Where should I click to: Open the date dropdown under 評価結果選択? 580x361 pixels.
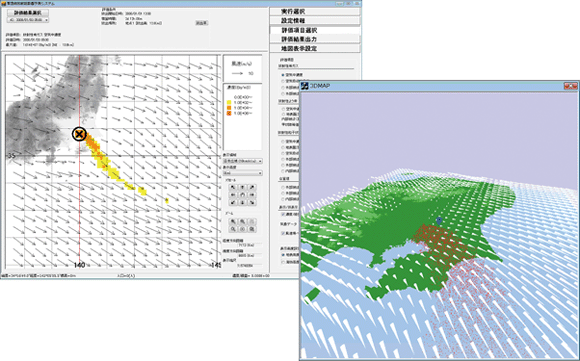(x=28, y=20)
